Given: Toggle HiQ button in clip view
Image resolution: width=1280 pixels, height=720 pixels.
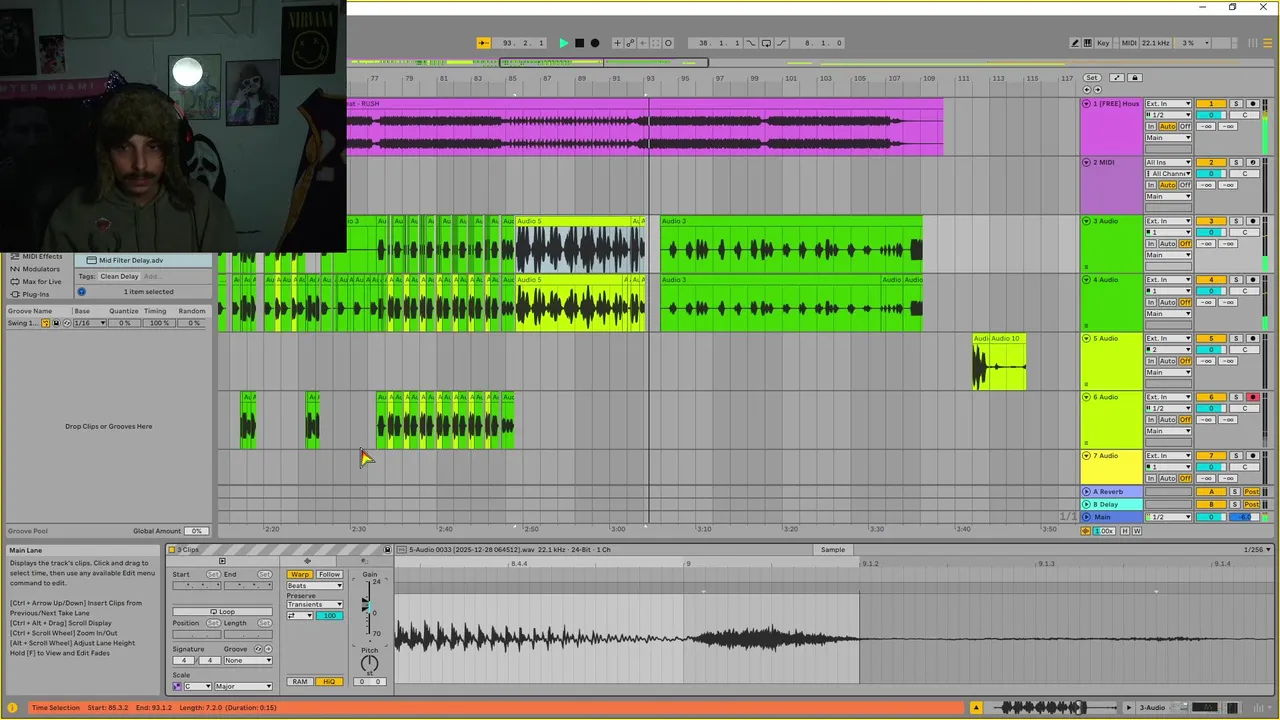Looking at the screenshot, I should tap(329, 682).
